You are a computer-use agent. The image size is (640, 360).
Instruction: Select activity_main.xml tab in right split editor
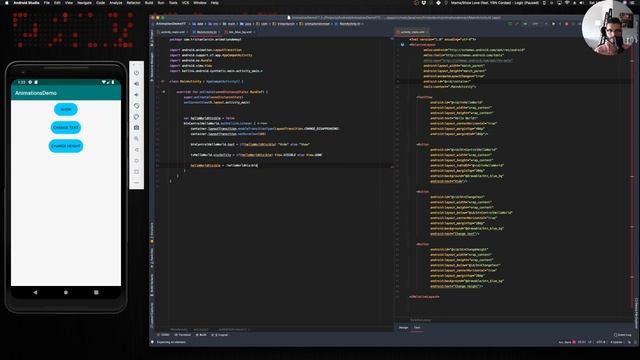tap(412, 32)
